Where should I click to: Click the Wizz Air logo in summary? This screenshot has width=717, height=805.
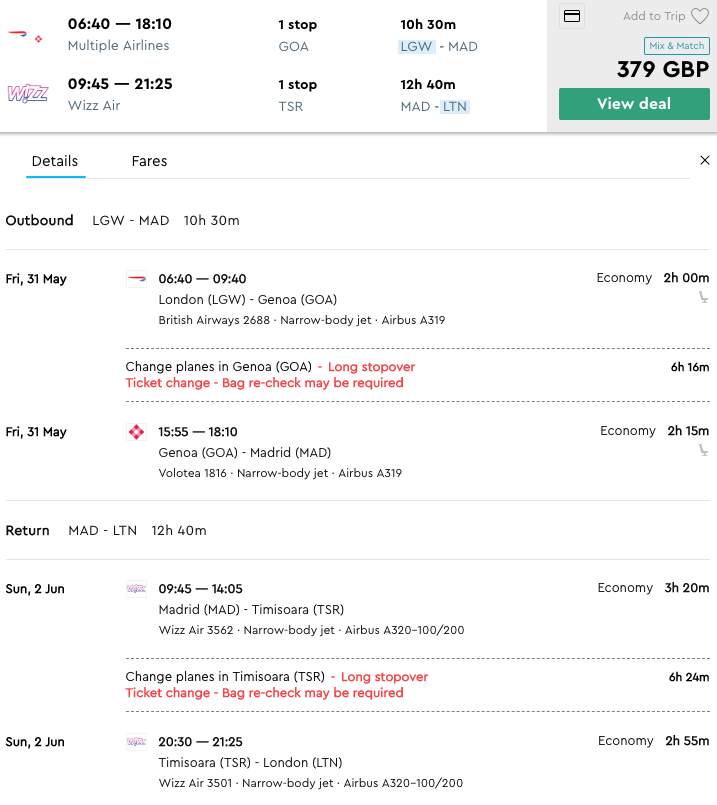coord(27,94)
